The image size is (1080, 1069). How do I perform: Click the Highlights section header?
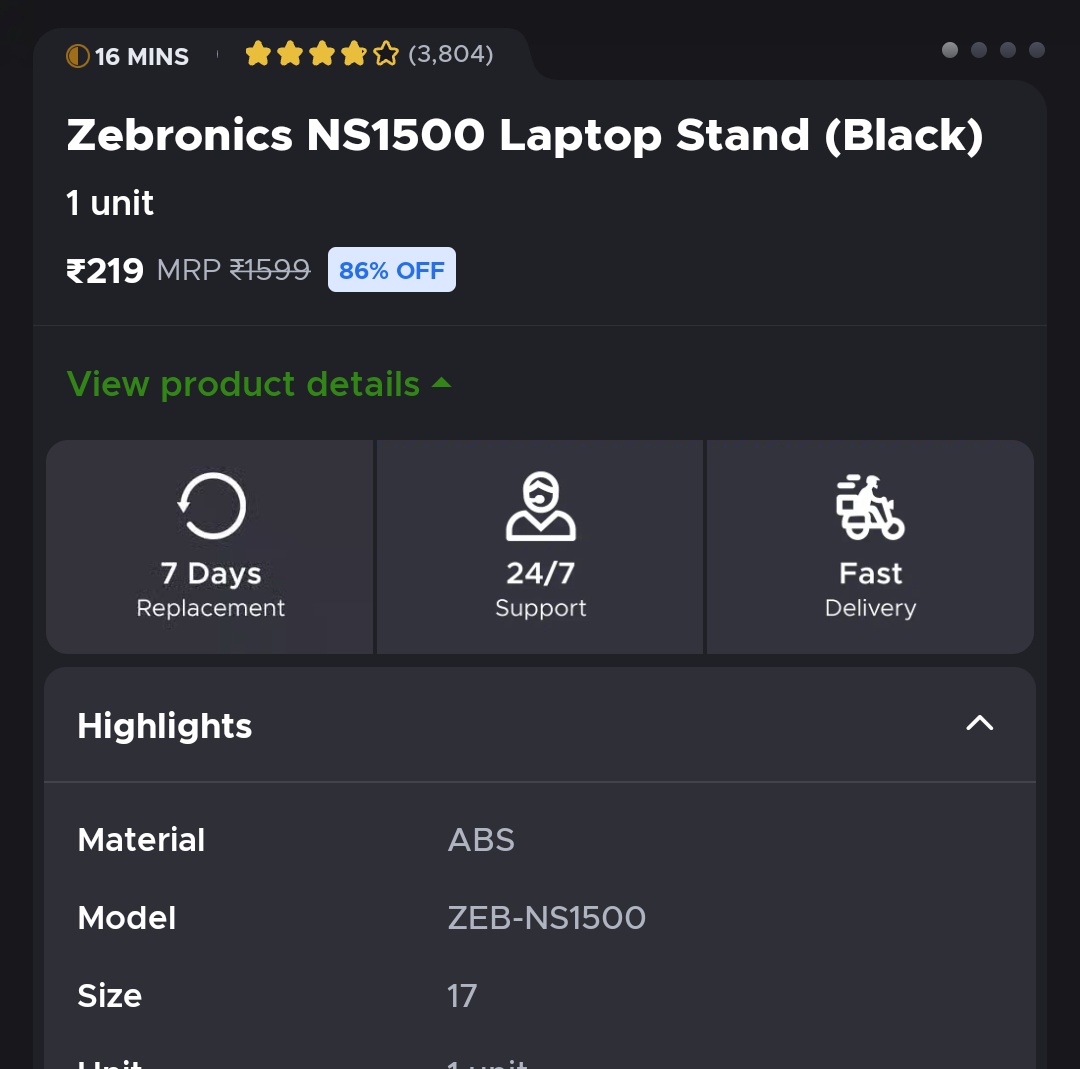[x=165, y=726]
